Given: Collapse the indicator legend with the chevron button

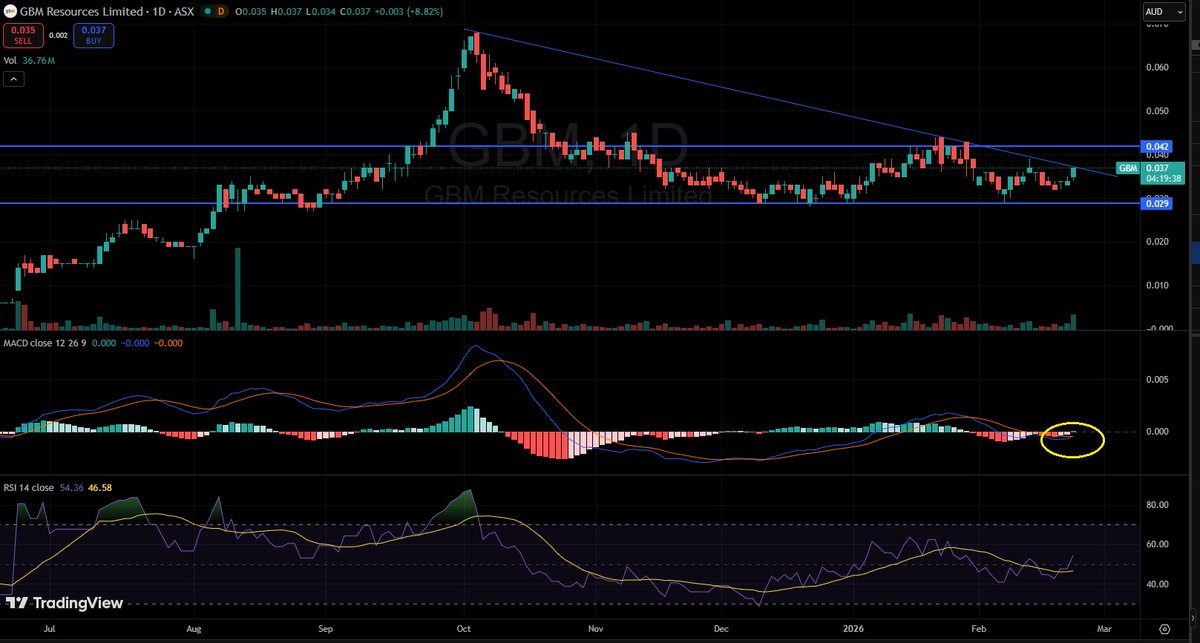Looking at the screenshot, I should (14, 78).
